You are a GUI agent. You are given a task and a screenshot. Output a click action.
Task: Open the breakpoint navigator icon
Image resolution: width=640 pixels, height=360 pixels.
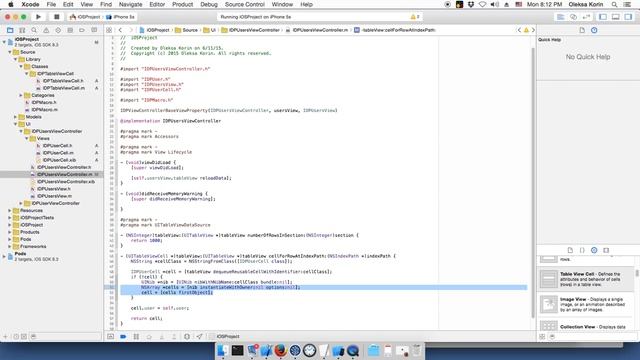(82, 30)
